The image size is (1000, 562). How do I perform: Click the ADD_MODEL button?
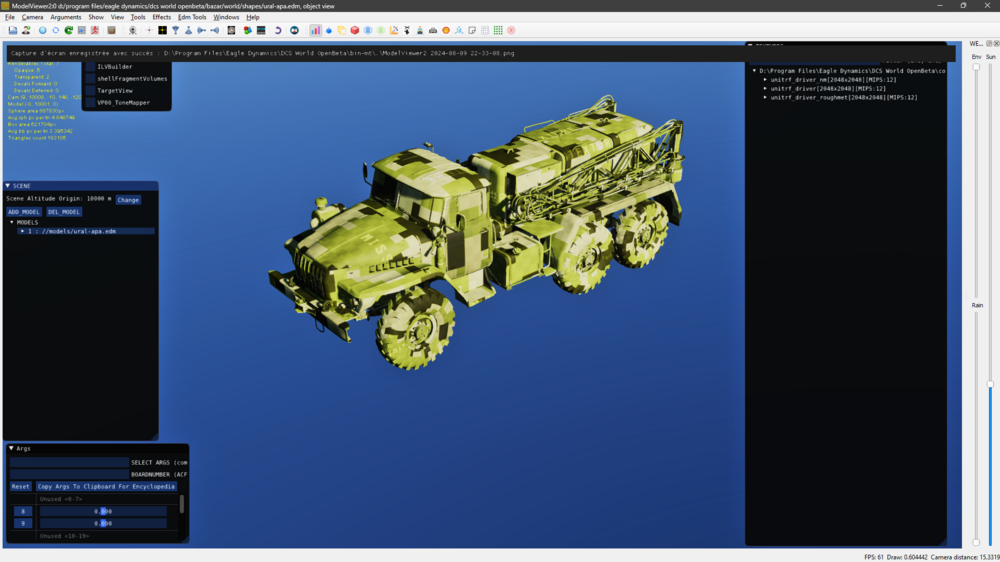click(24, 212)
